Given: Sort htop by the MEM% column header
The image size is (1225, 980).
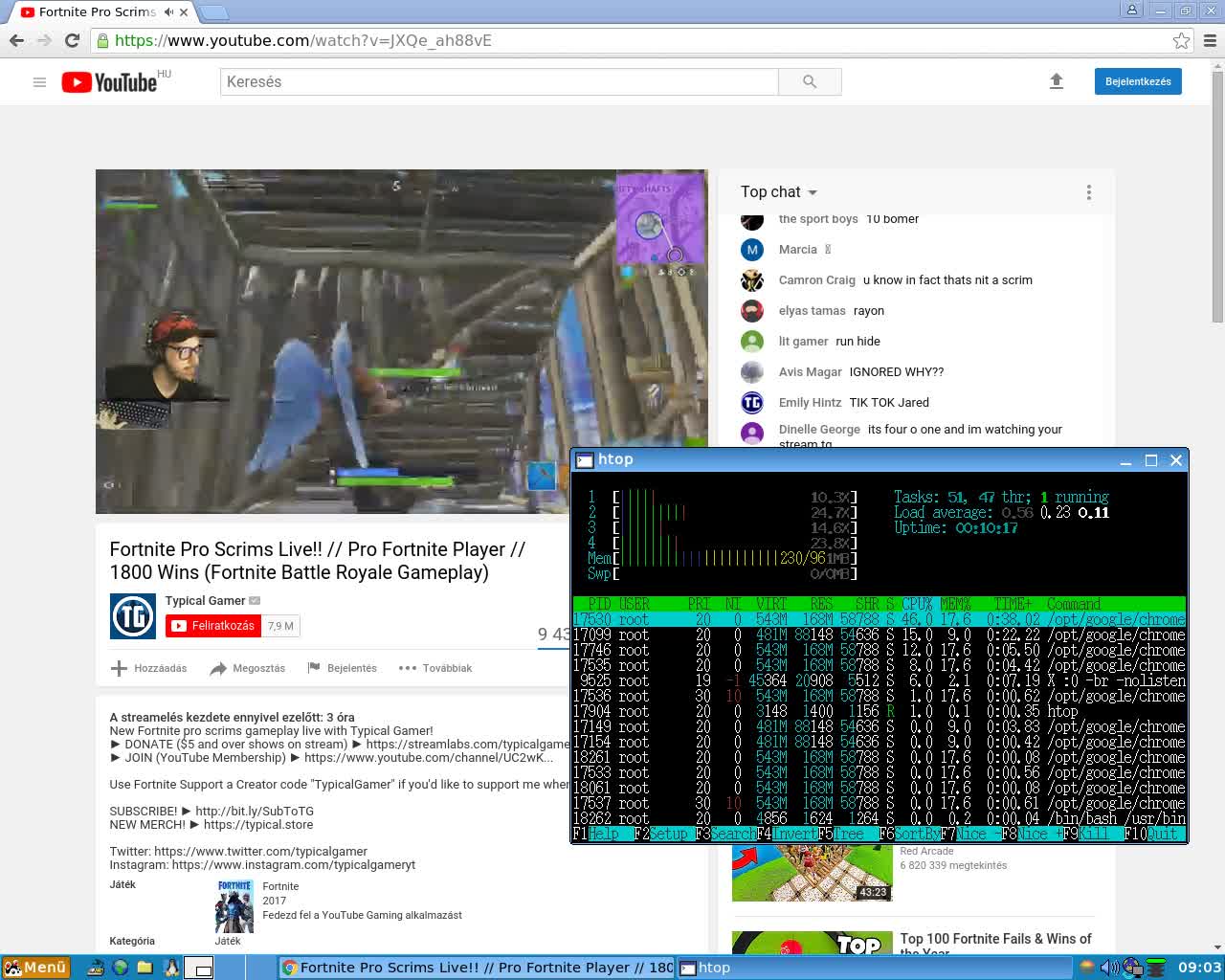Looking at the screenshot, I should pyautogui.click(x=955, y=604).
